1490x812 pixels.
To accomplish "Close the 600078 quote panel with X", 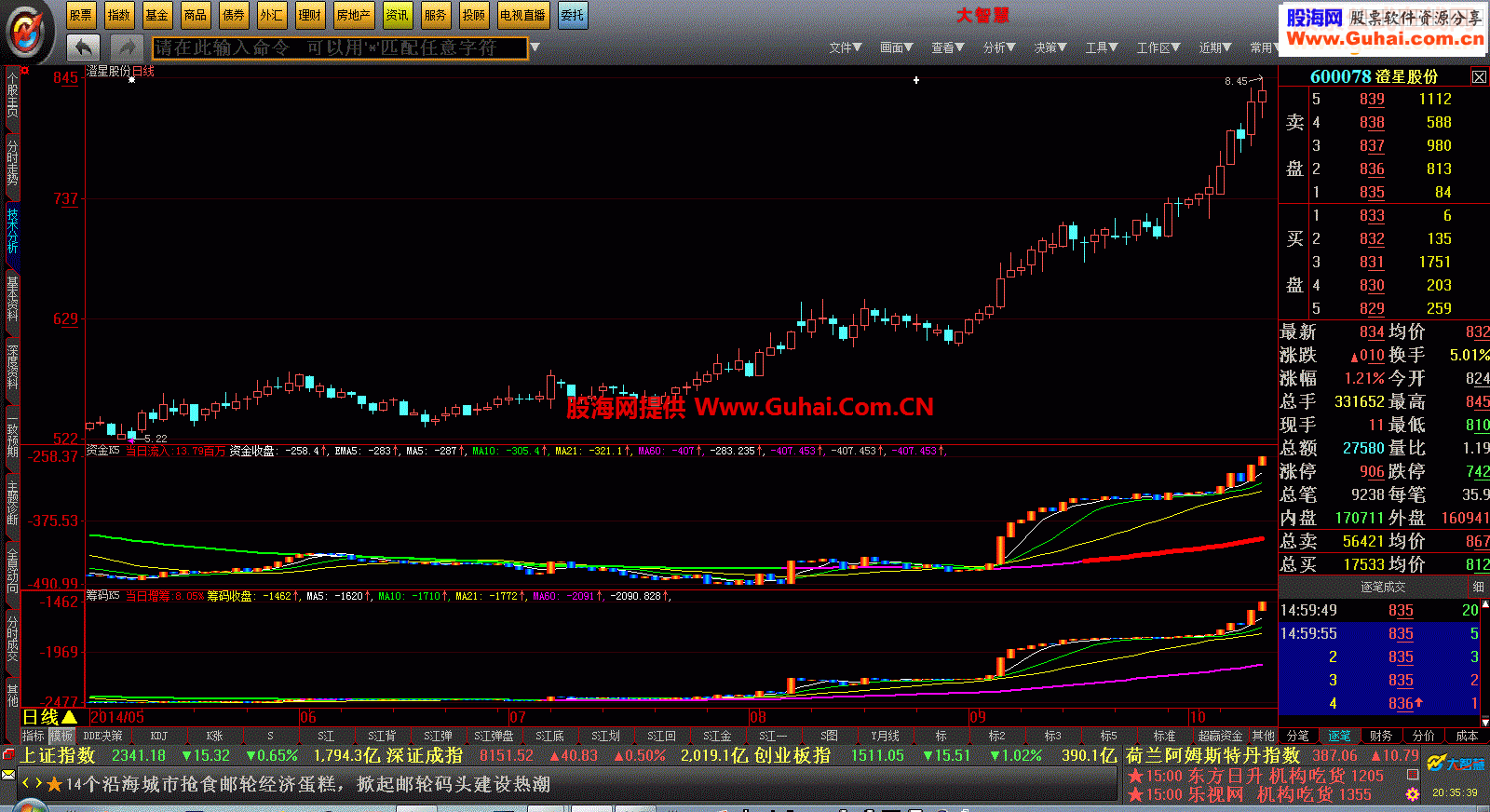I will (1479, 76).
